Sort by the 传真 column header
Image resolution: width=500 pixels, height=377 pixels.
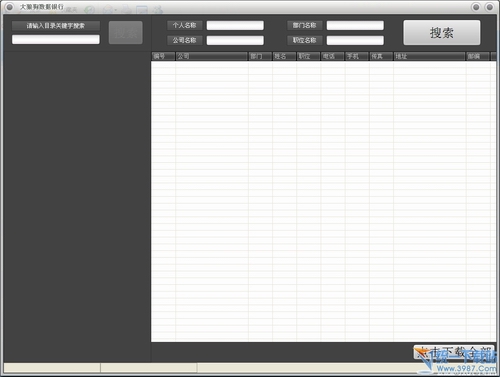381,56
